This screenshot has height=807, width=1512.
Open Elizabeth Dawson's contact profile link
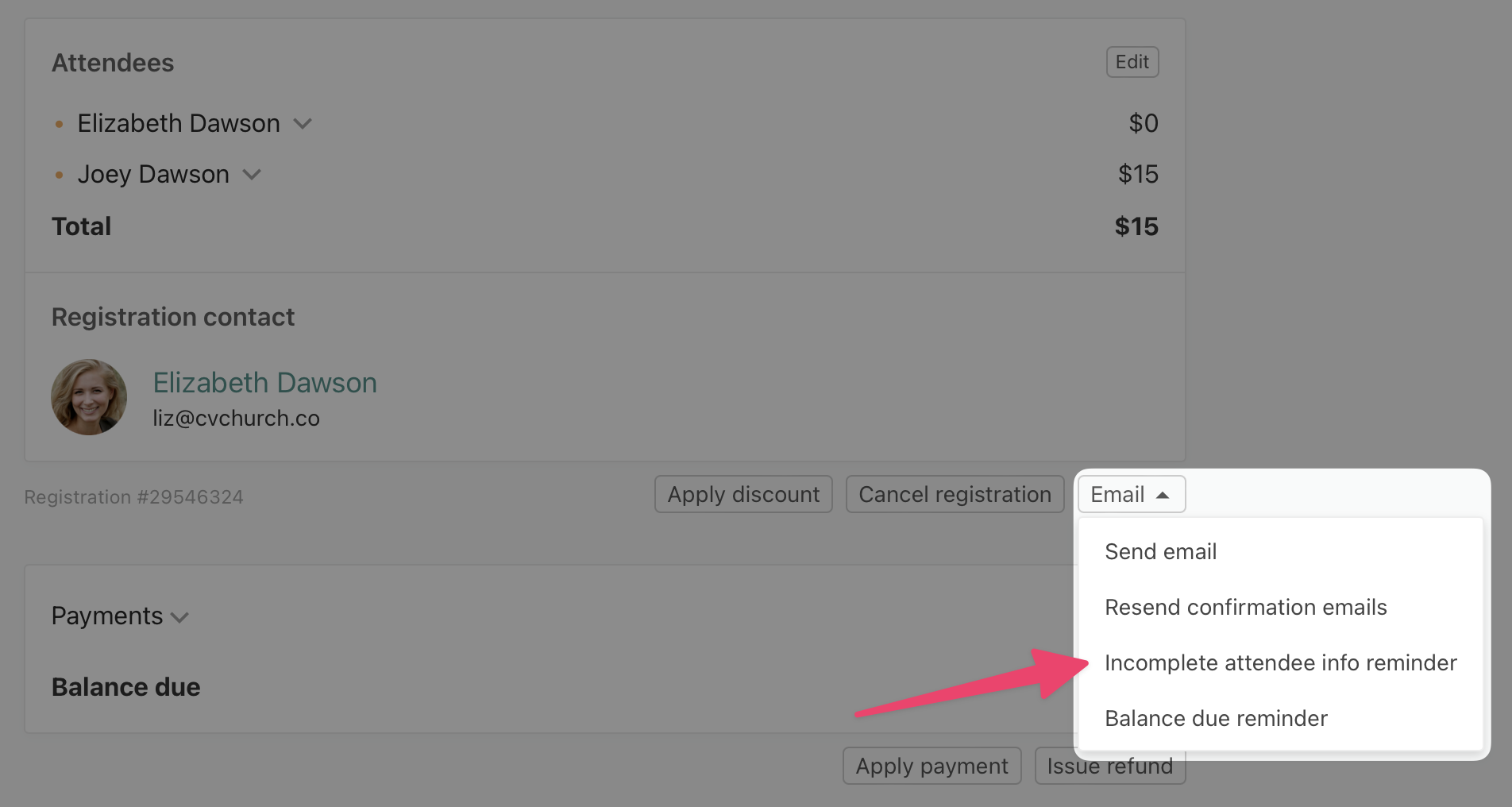[264, 383]
